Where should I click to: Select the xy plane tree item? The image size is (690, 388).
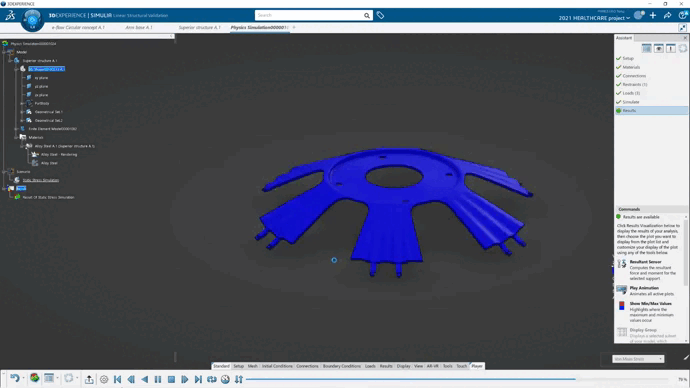[41, 78]
